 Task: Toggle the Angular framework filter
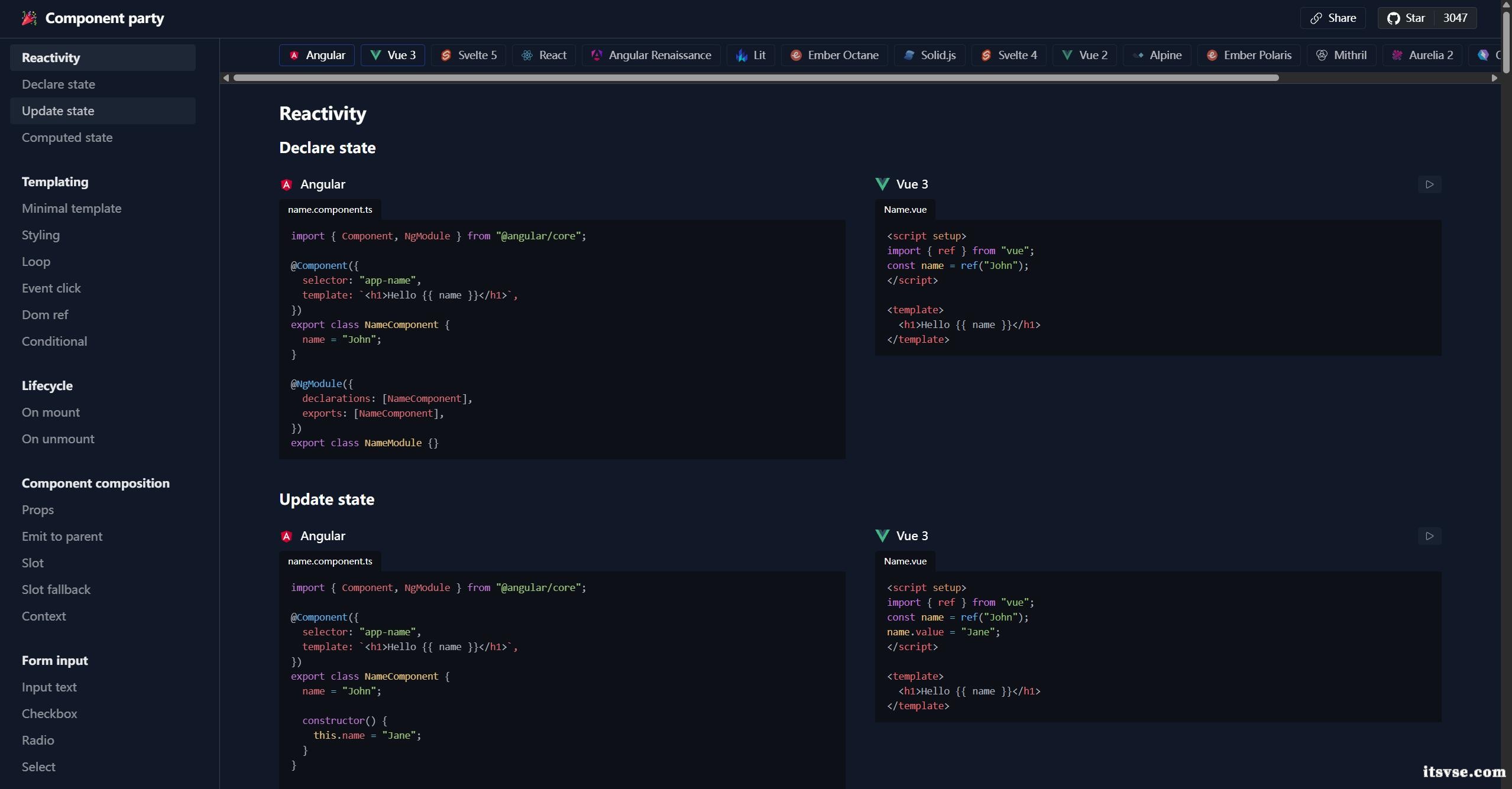coord(316,55)
